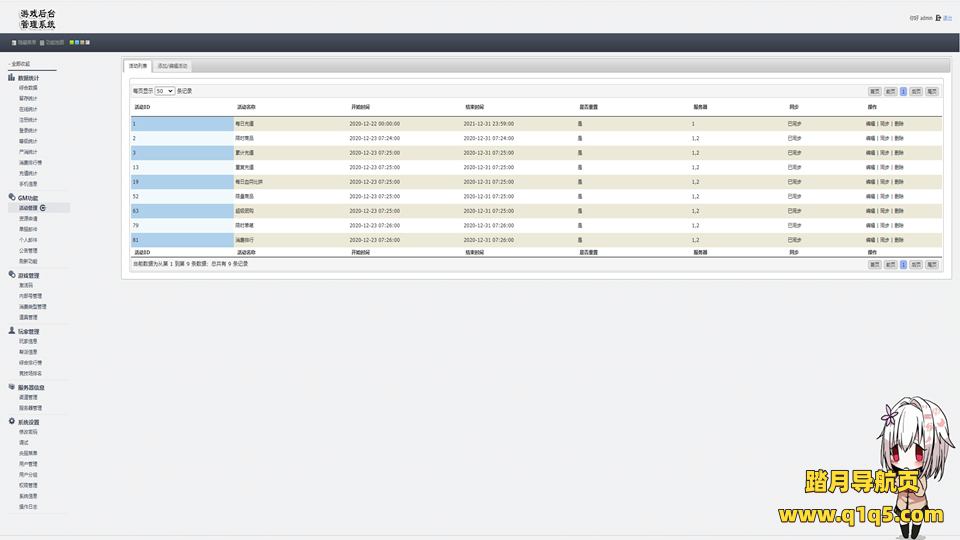Select the 活动列表 tab
Screen dimensions: 960x540
click(x=138, y=66)
